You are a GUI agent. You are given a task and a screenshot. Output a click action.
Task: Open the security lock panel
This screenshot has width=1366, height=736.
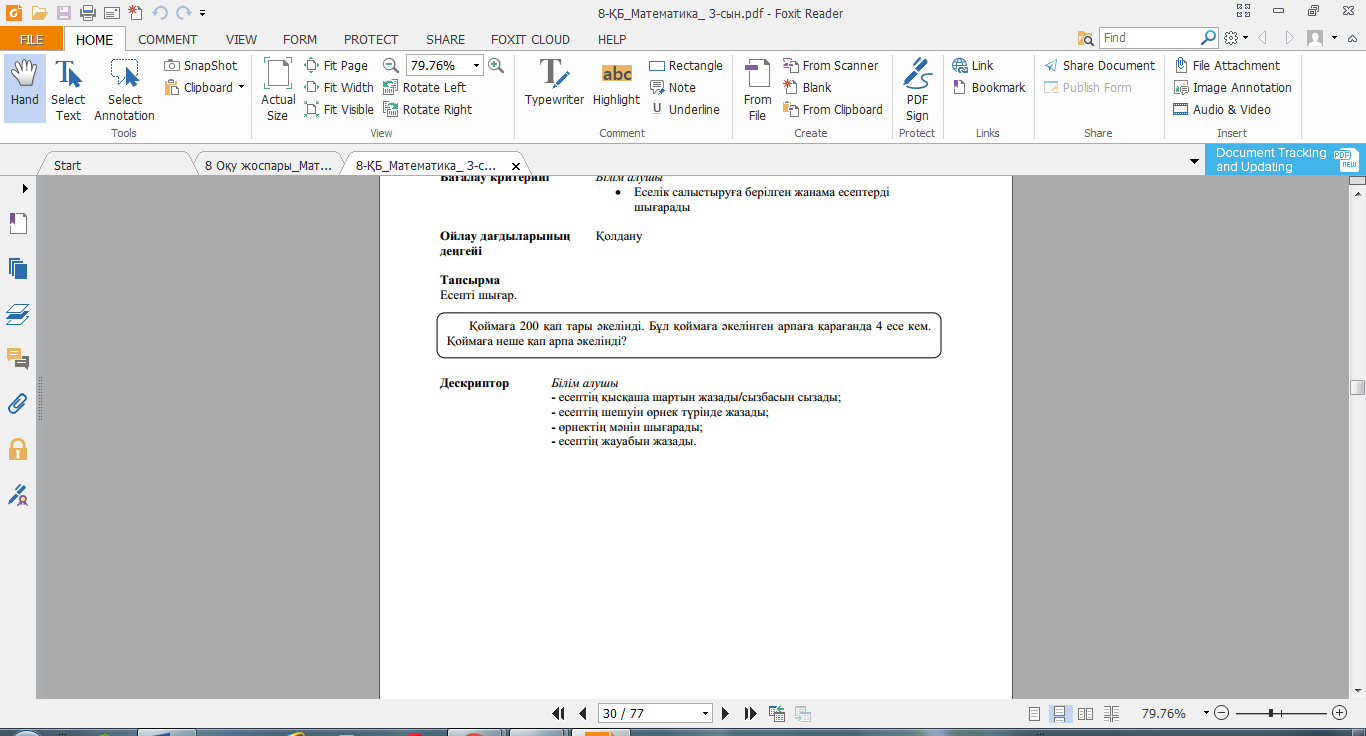18,449
